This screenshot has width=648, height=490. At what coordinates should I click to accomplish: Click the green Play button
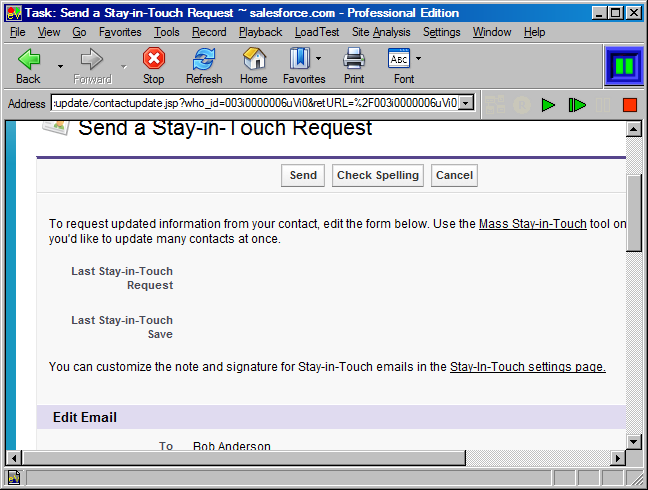pos(548,105)
